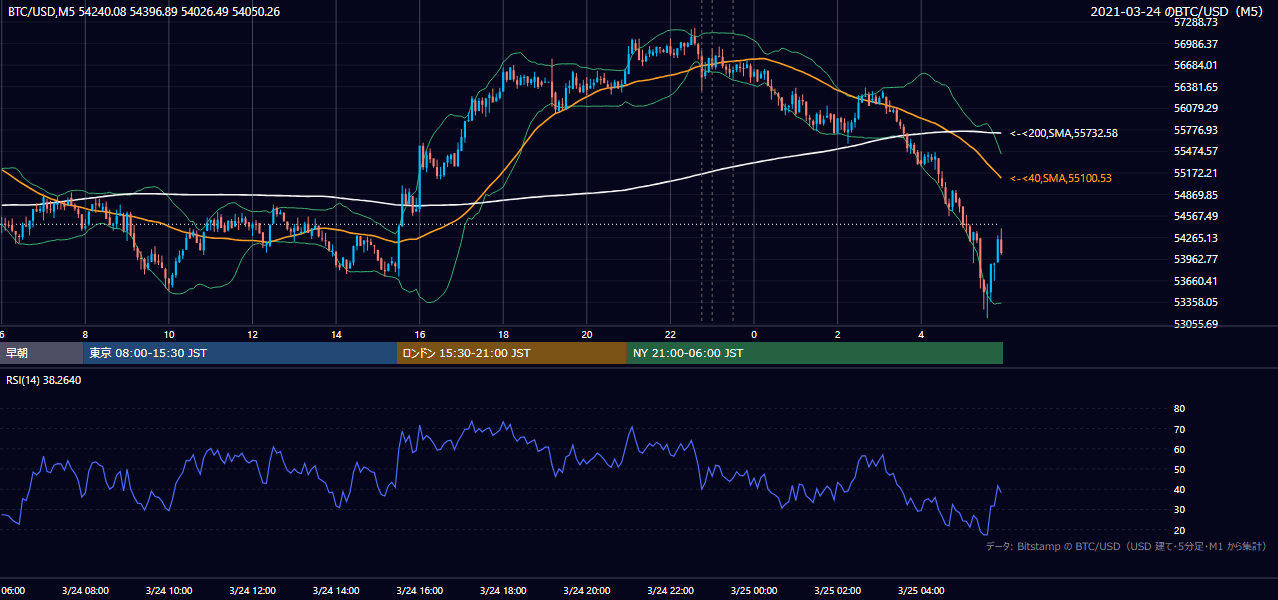1278x600 pixels.
Task: Click the 3/25 04:00 date axis label
Action: (x=921, y=591)
